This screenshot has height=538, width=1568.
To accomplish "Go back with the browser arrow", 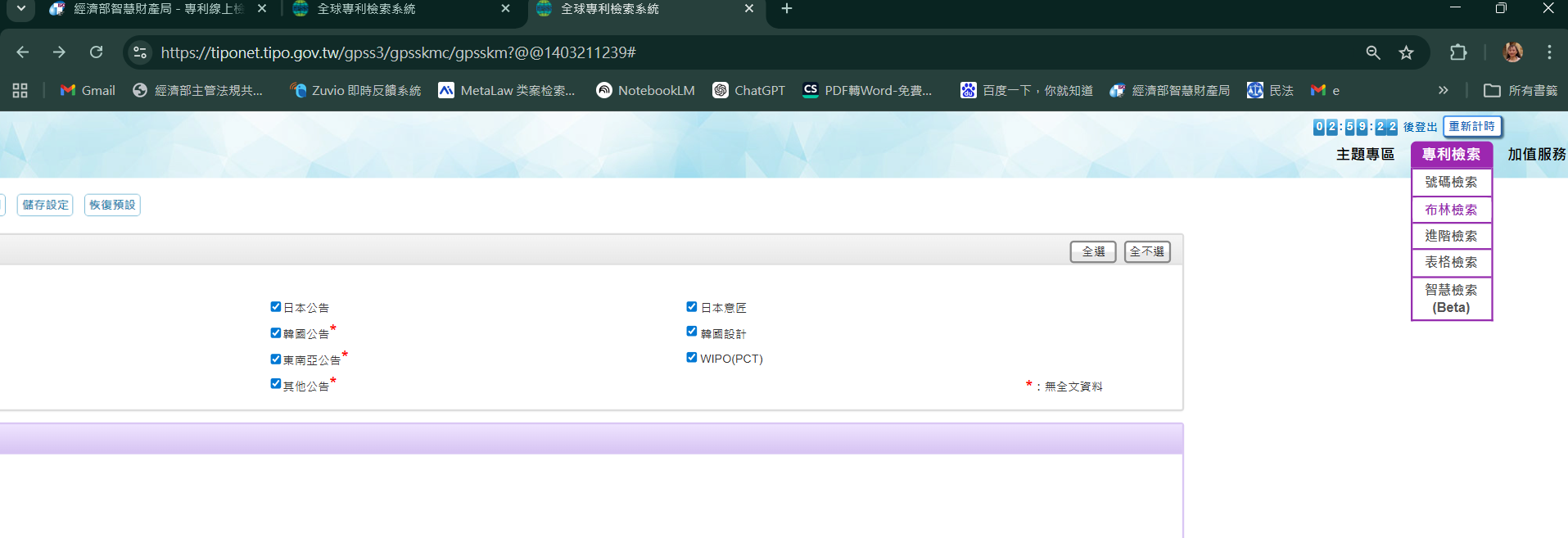I will 23,52.
